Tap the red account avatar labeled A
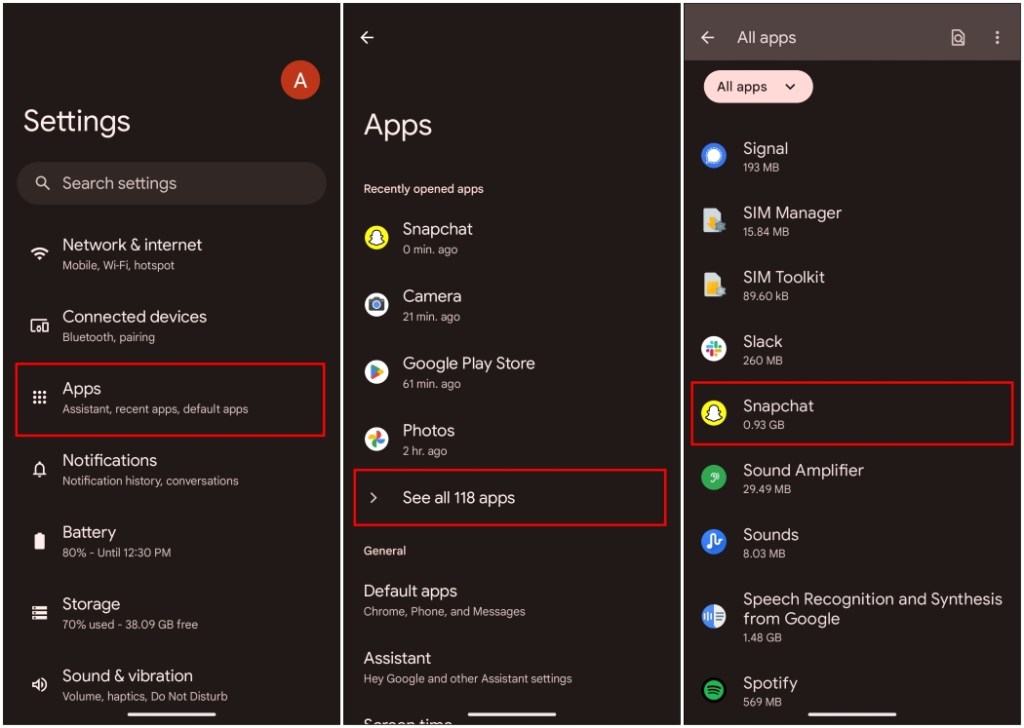1024x728 pixels. pos(300,80)
